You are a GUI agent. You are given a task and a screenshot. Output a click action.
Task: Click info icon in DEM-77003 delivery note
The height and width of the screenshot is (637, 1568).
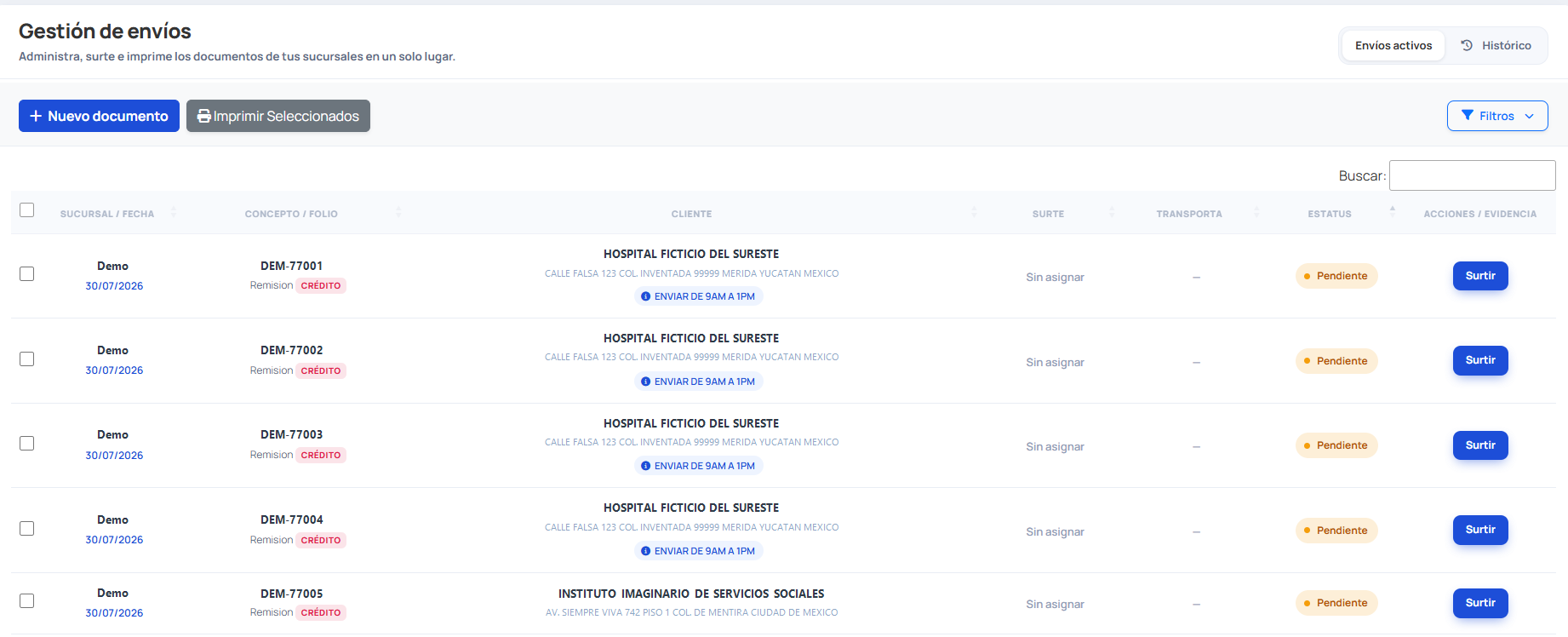(645, 466)
